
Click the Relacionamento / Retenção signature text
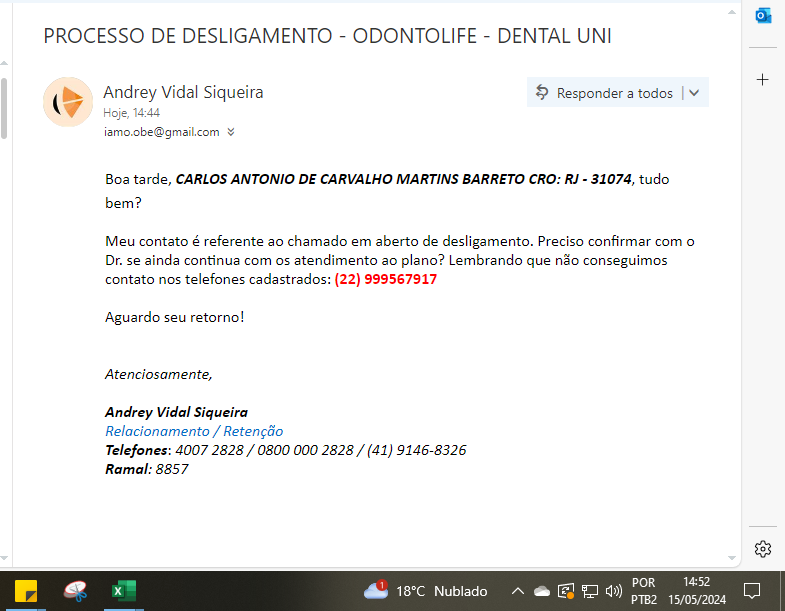pyautogui.click(x=194, y=431)
